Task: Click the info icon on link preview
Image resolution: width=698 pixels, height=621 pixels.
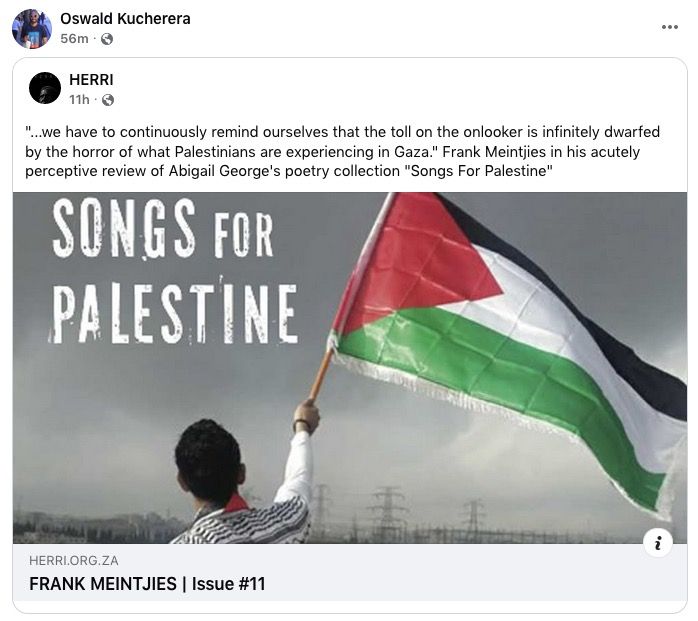Action: (657, 543)
